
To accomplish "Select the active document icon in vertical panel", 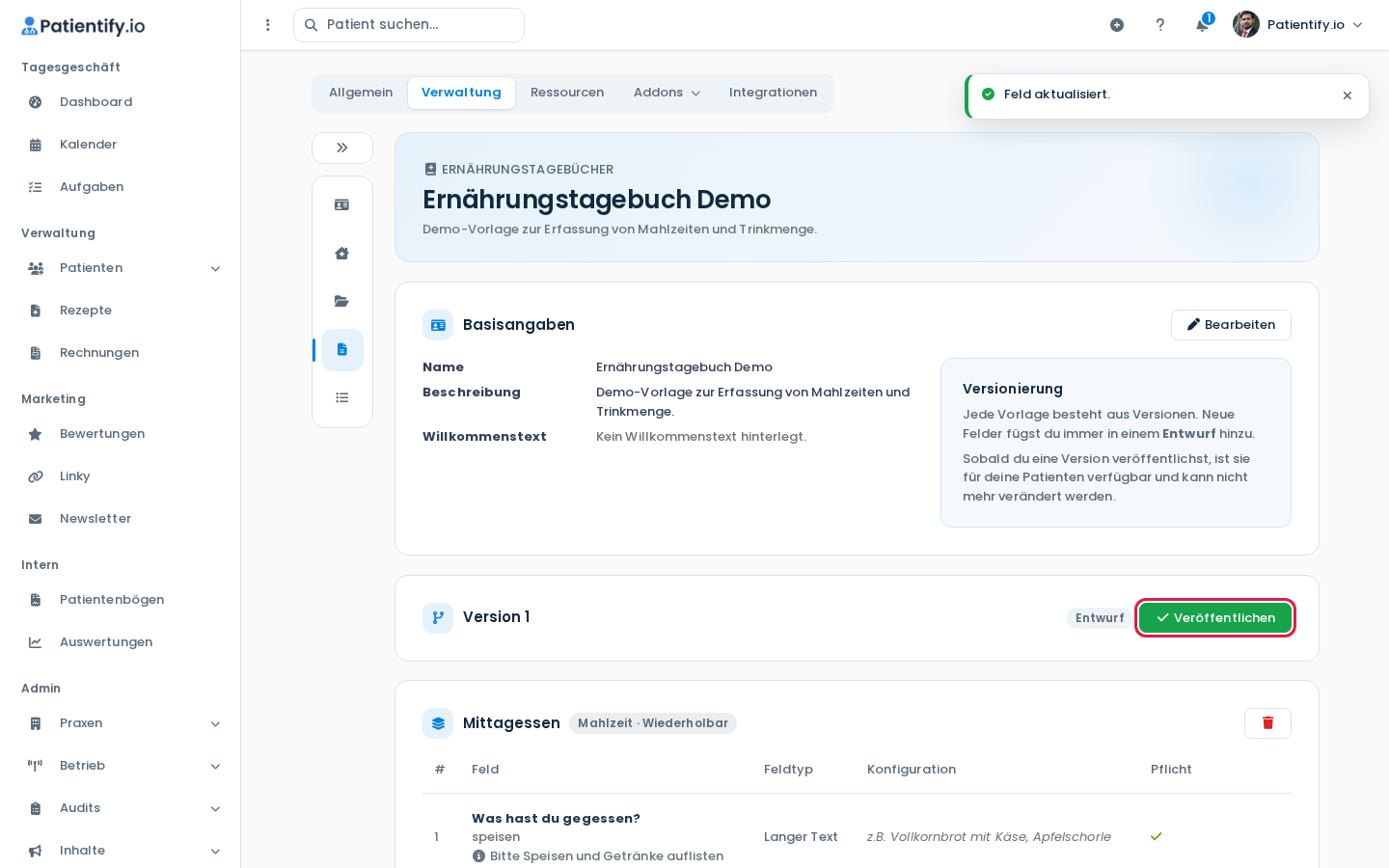I will pyautogui.click(x=342, y=350).
